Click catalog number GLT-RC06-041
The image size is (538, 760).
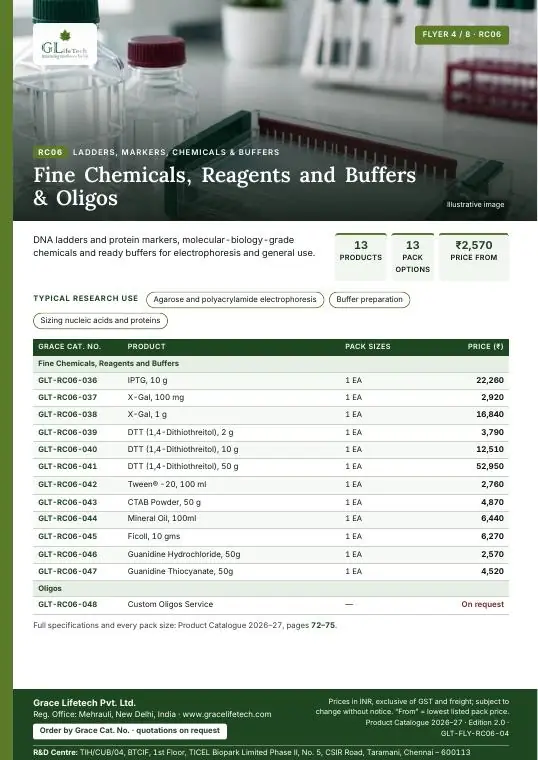(67, 466)
